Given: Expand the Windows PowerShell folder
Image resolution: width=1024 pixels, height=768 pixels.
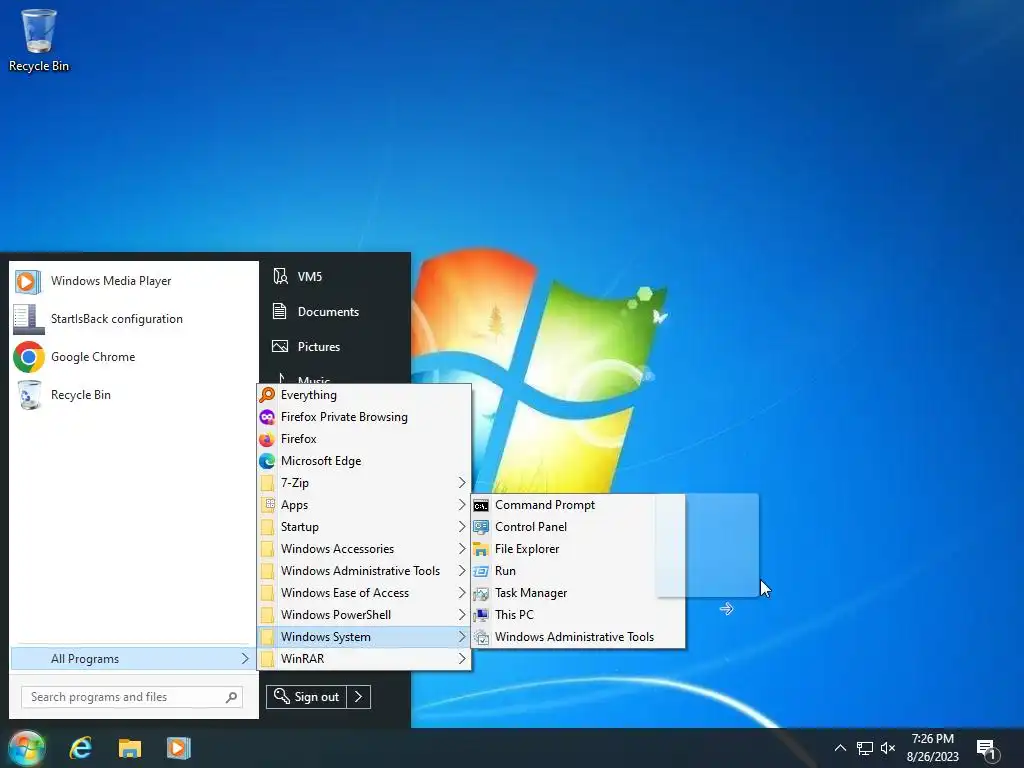Looking at the screenshot, I should pos(364,615).
